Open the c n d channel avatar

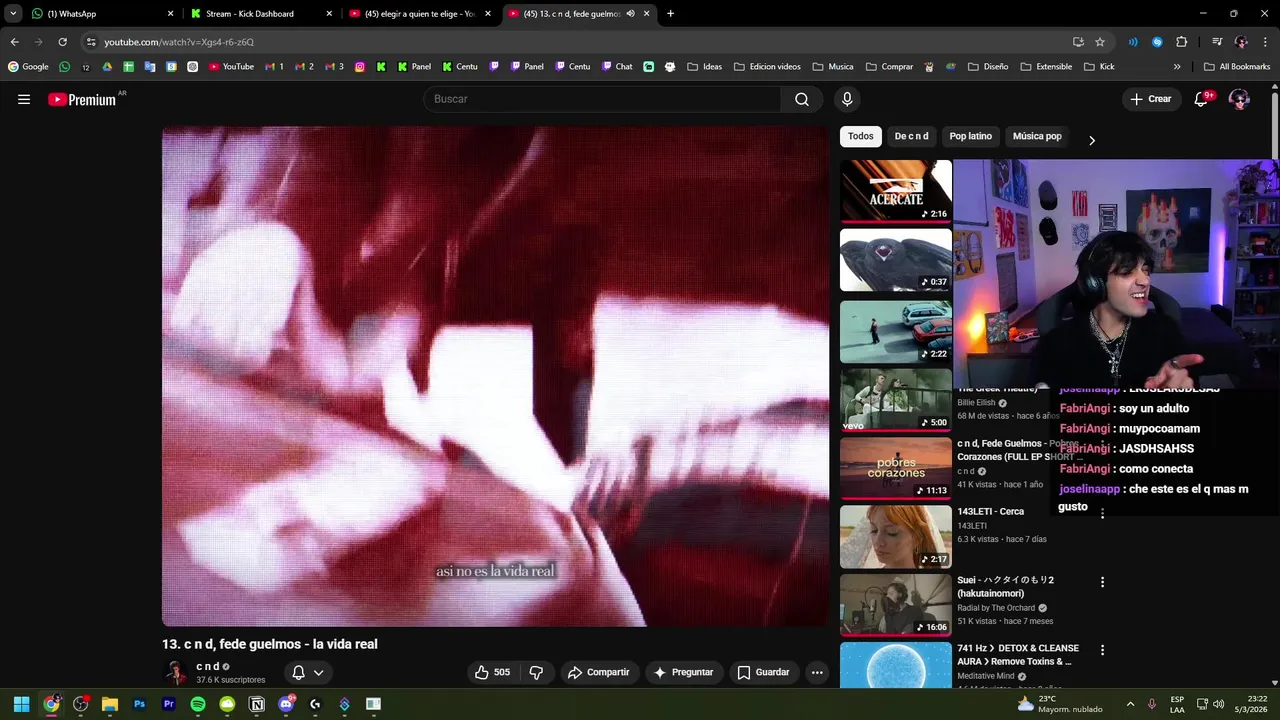(175, 672)
